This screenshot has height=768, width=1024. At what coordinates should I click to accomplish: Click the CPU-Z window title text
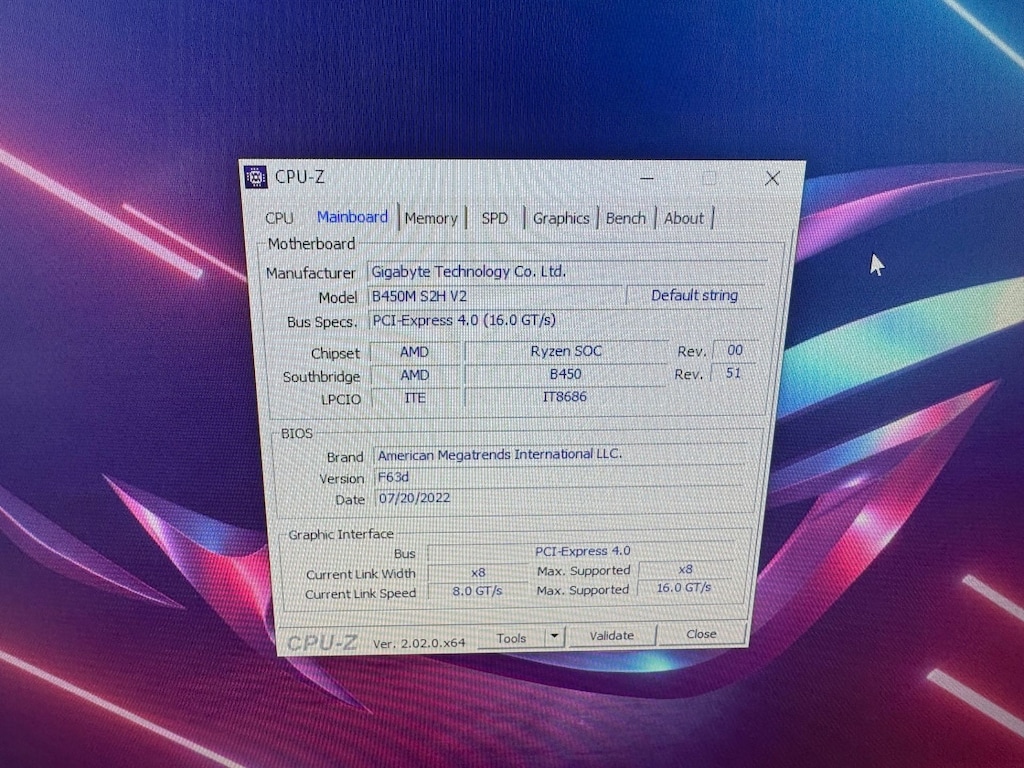(x=299, y=177)
